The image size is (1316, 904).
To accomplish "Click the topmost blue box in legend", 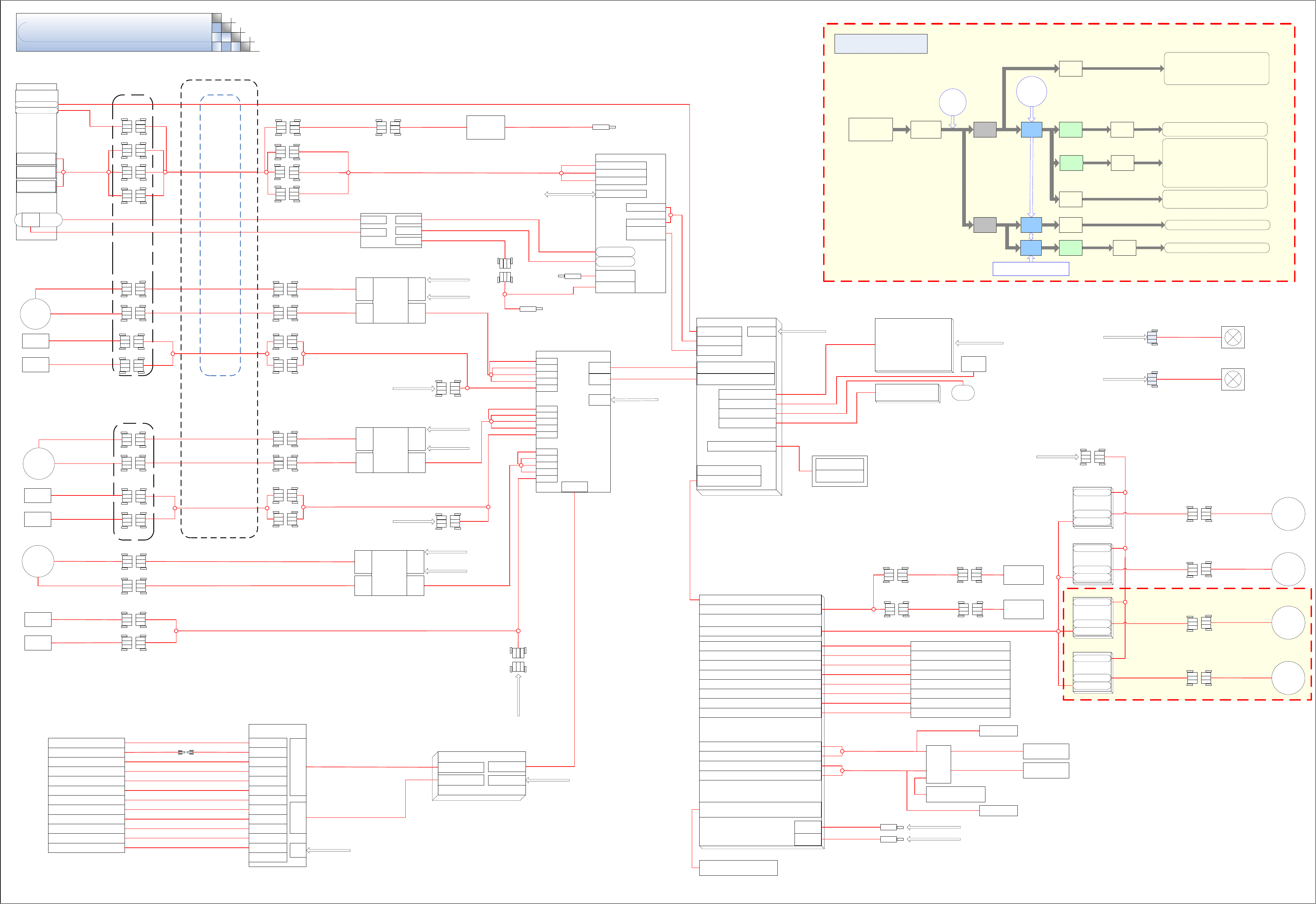I will tap(1031, 130).
